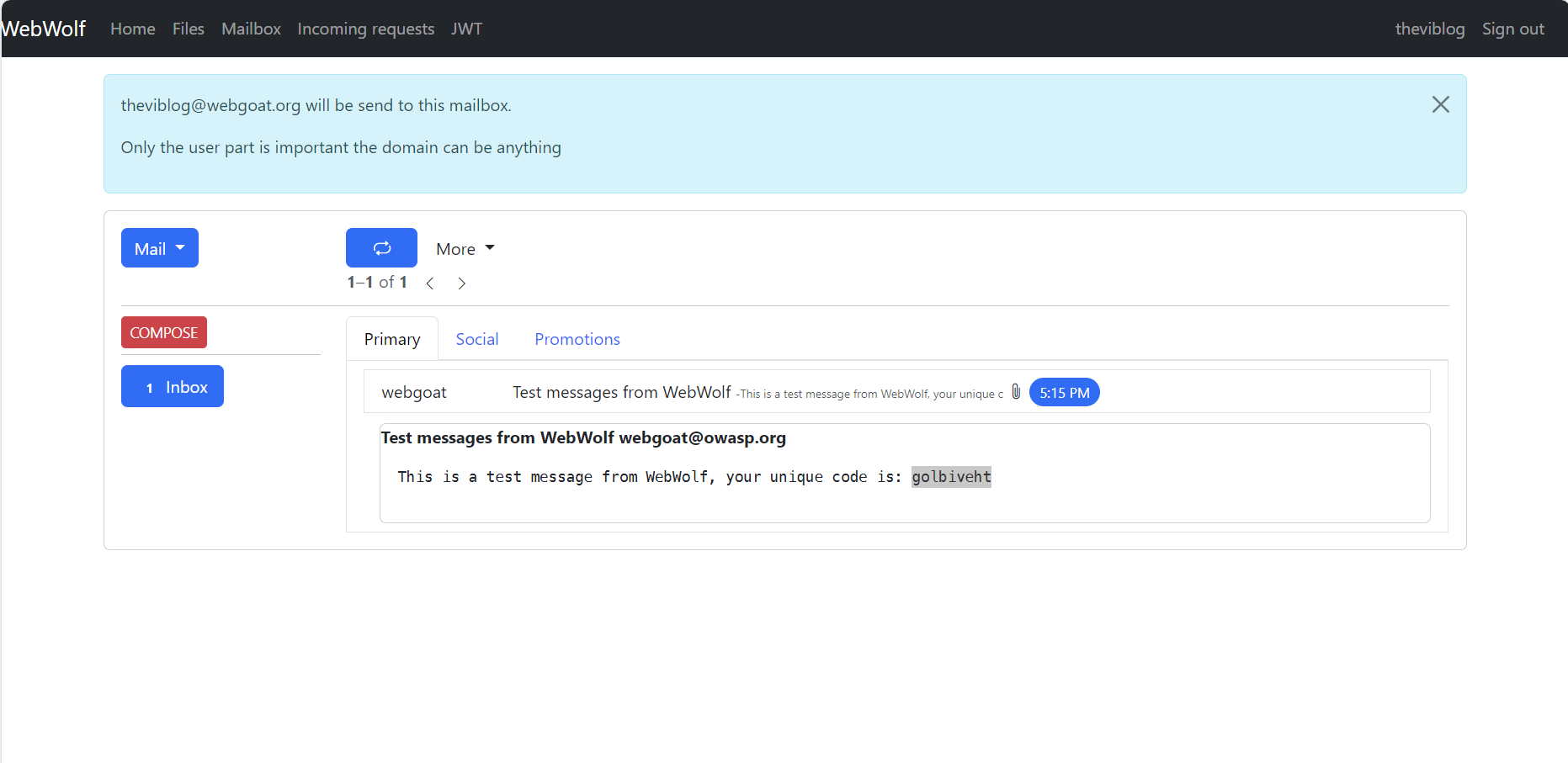Click the refresh mailbox icon button
This screenshot has height=763, width=1568.
[x=381, y=248]
